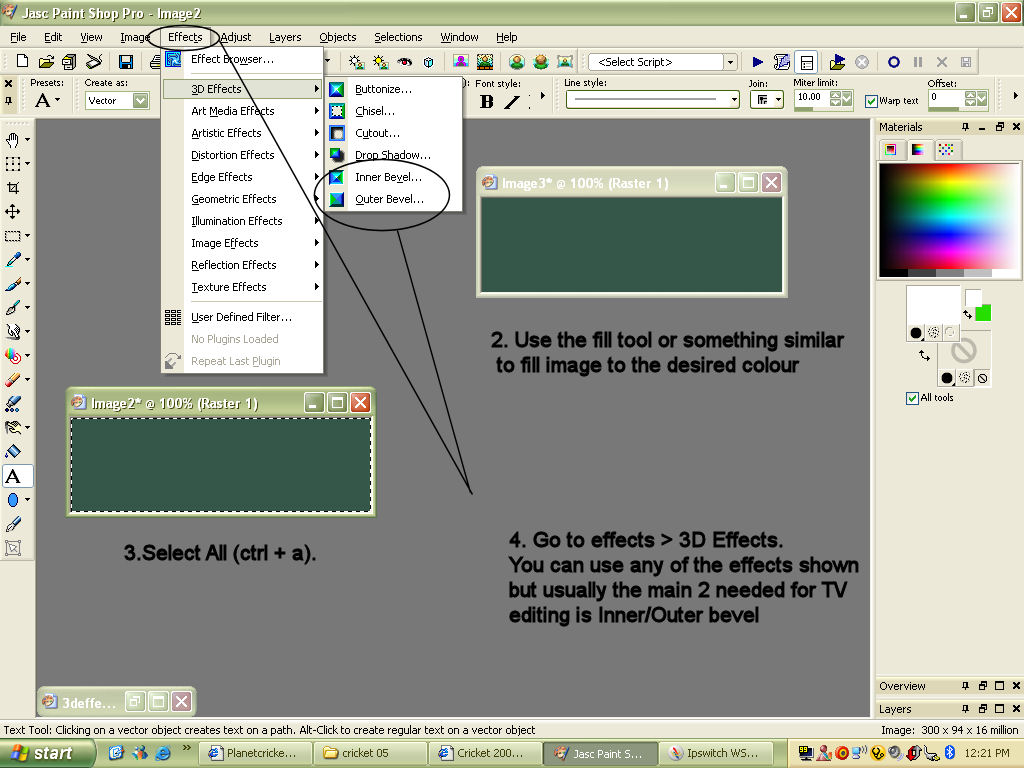
Task: Click Bluetooth icon in system tray
Action: click(x=950, y=752)
